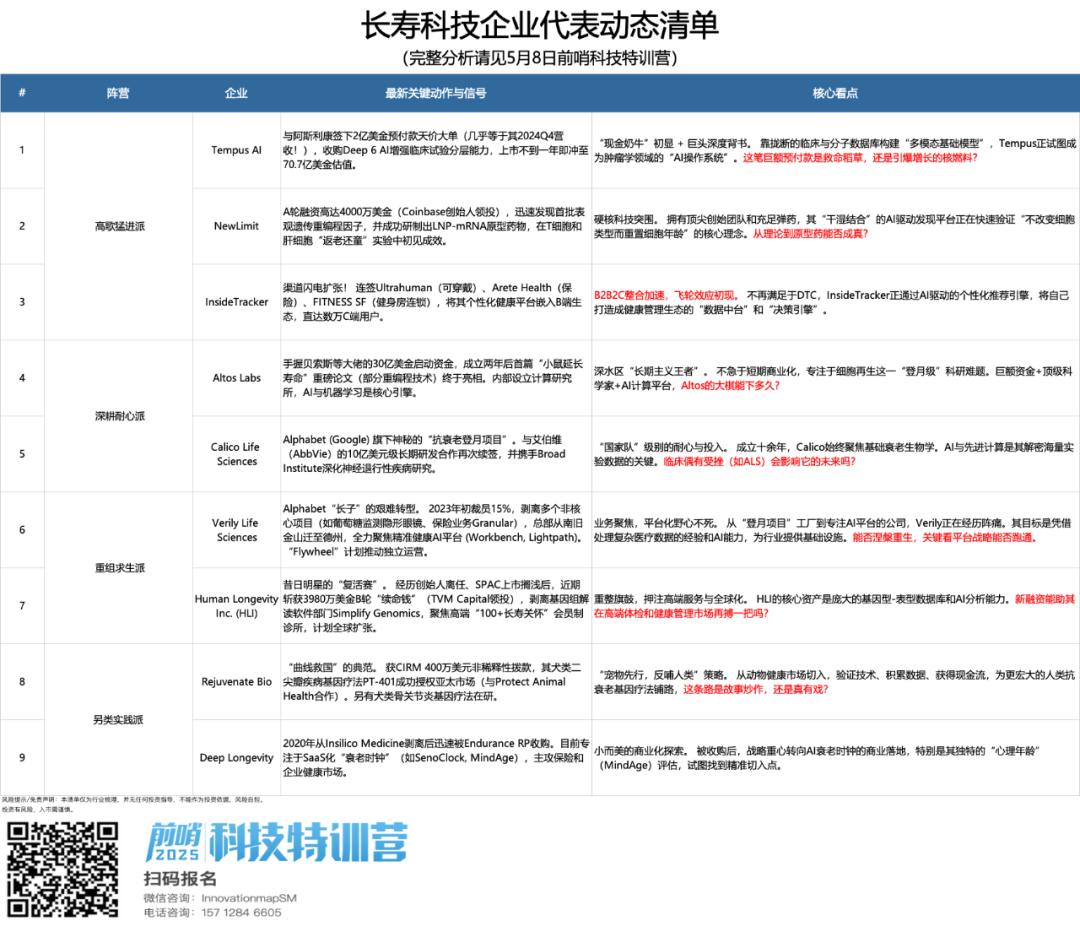Click row number 5 cell

[22, 454]
